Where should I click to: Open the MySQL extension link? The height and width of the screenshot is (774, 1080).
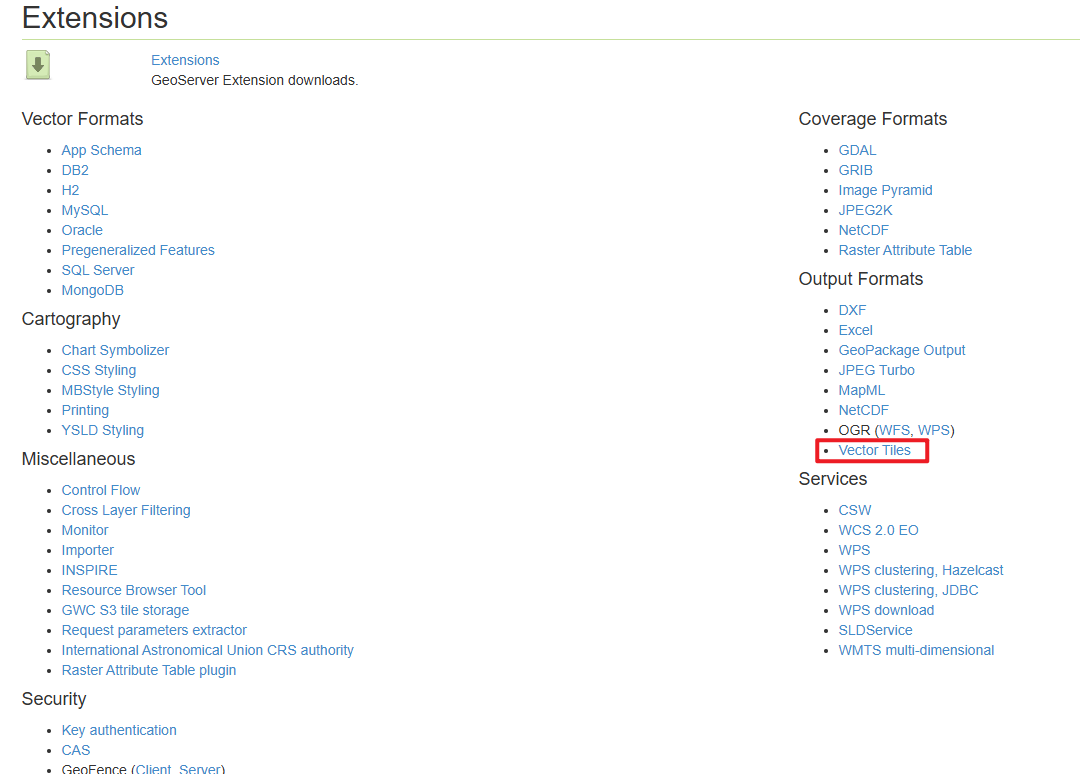coord(84,210)
